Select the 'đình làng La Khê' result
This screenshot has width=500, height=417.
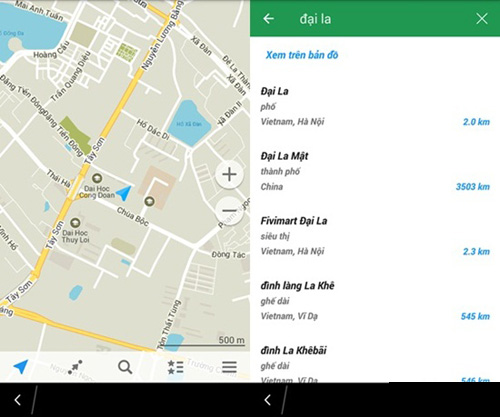click(375, 301)
